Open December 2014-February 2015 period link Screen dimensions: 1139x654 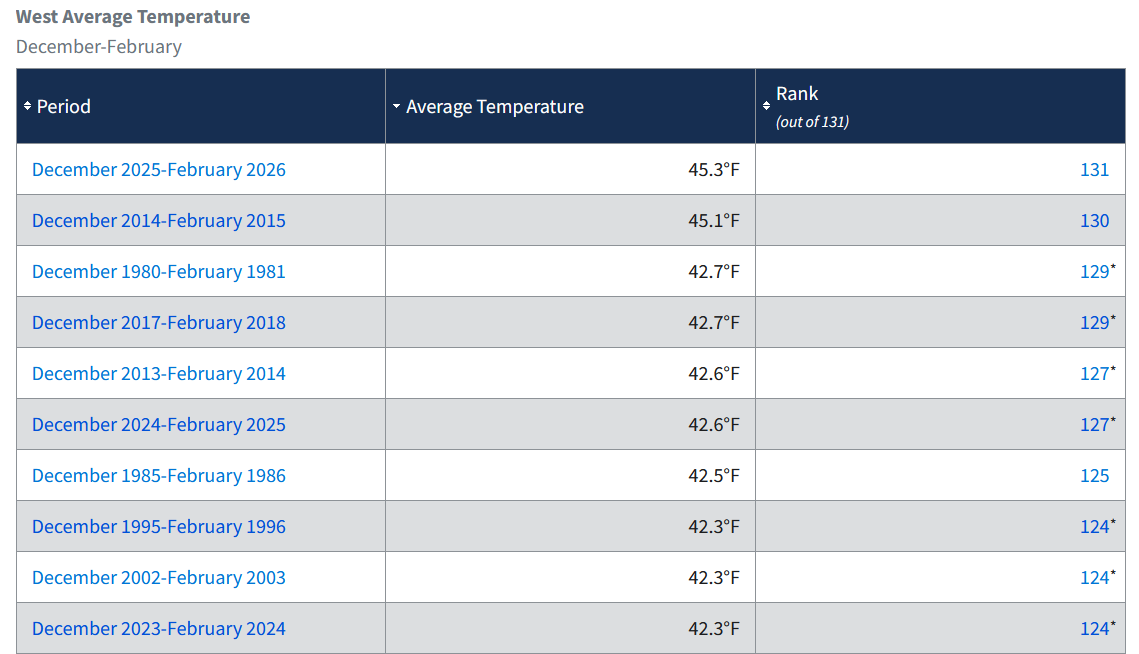click(159, 221)
